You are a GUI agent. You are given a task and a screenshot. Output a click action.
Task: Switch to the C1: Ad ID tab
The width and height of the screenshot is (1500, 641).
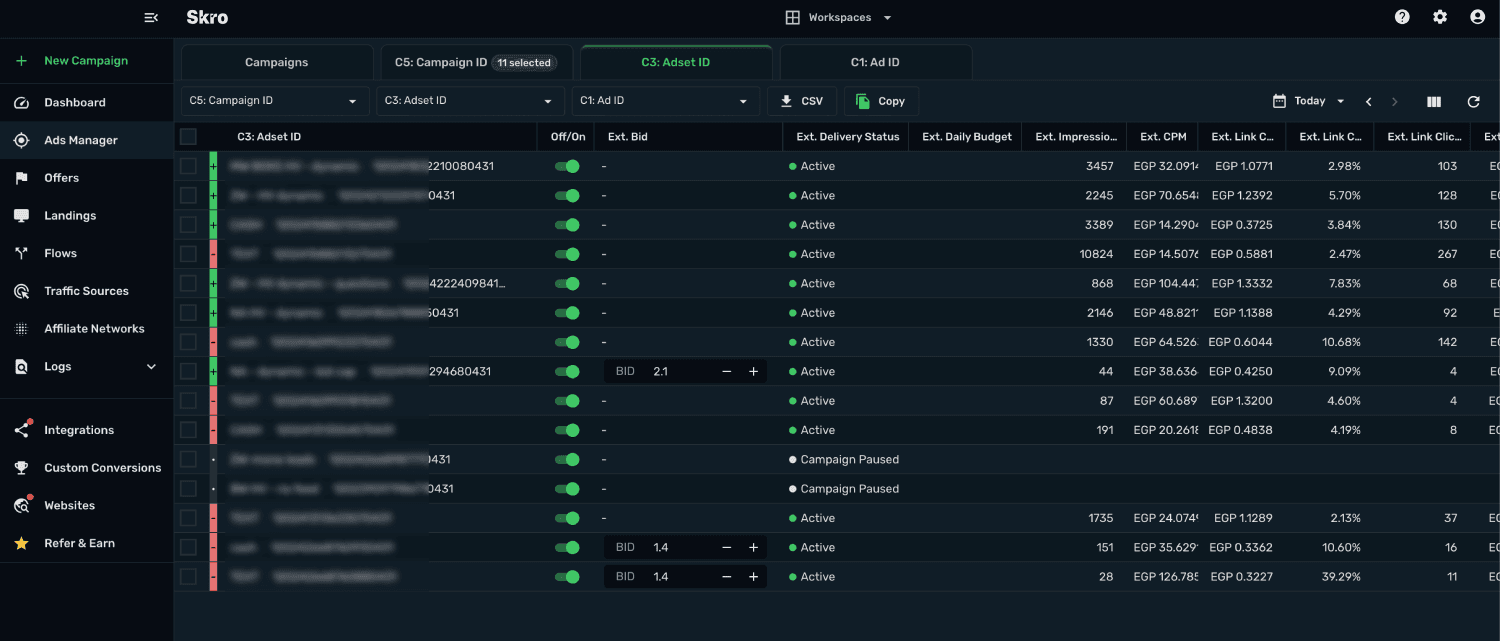[876, 62]
